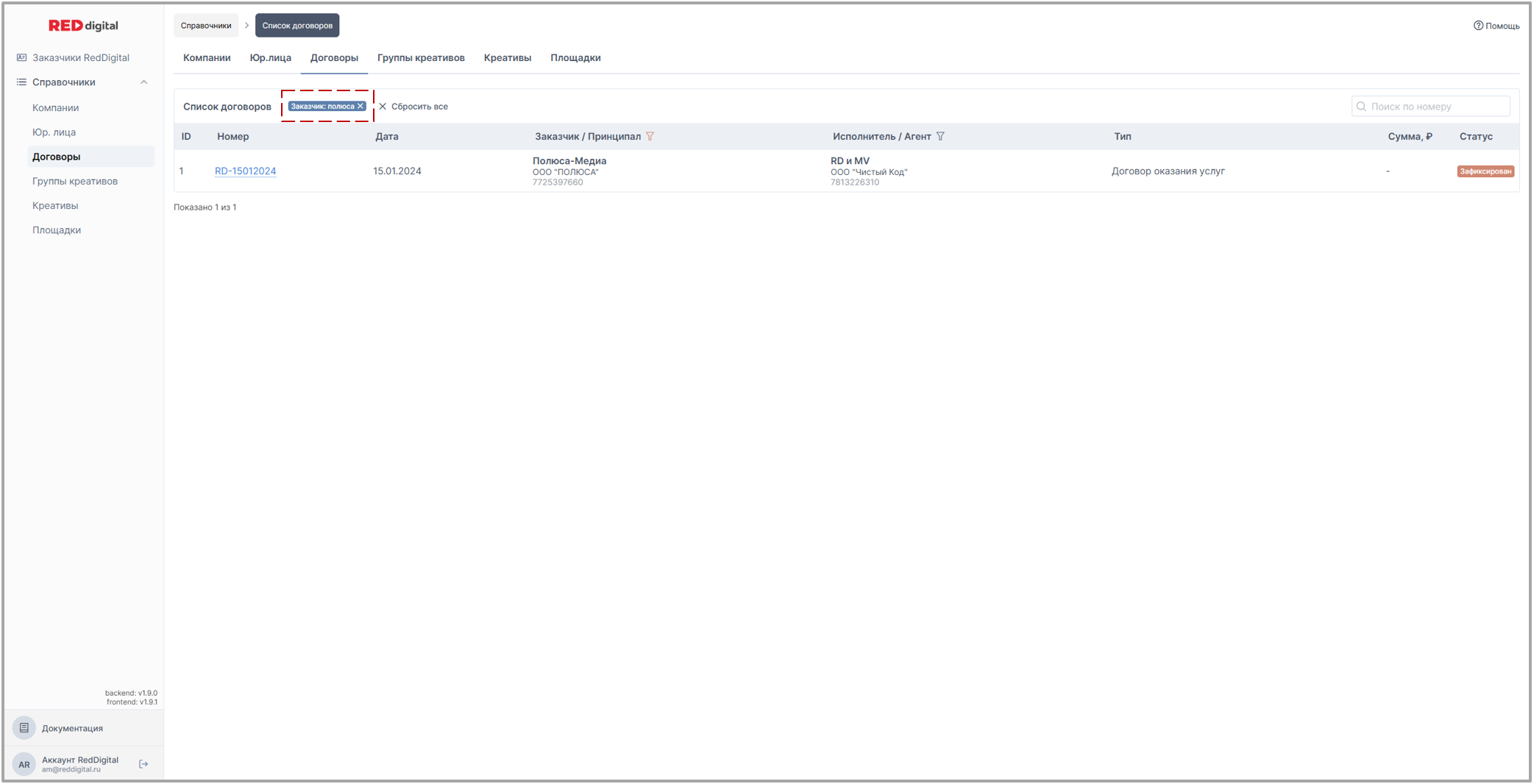The width and height of the screenshot is (1534, 784).
Task: Open contract link RD-15012024
Action: click(x=245, y=171)
